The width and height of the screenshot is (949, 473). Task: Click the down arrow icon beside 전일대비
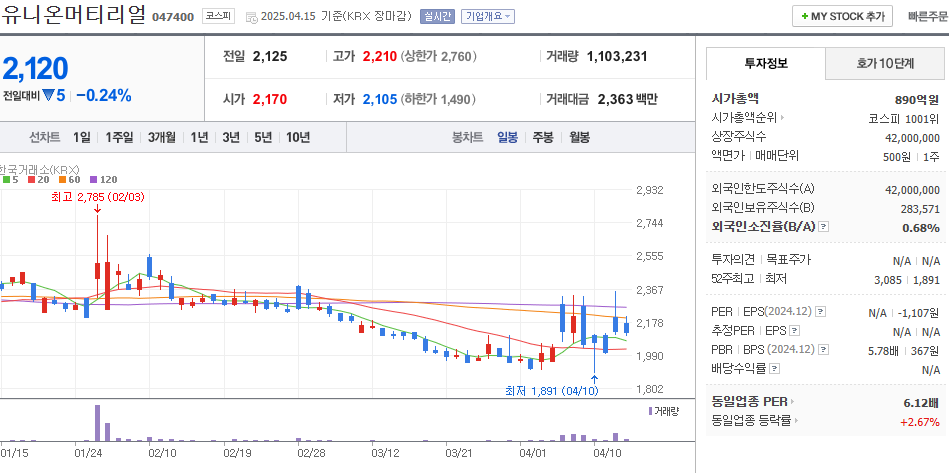tap(48, 96)
